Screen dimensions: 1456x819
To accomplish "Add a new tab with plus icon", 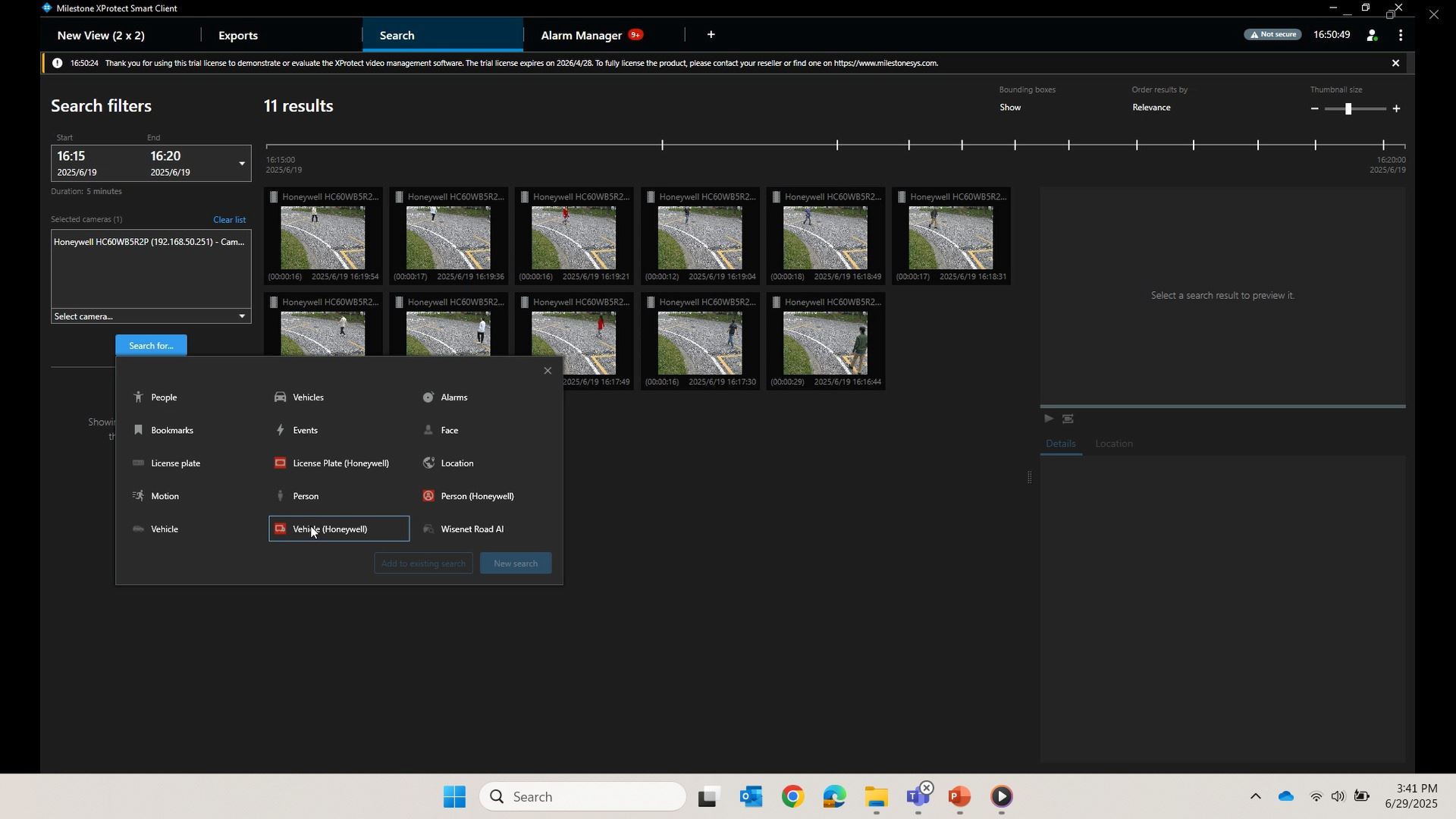I will pos(711,34).
